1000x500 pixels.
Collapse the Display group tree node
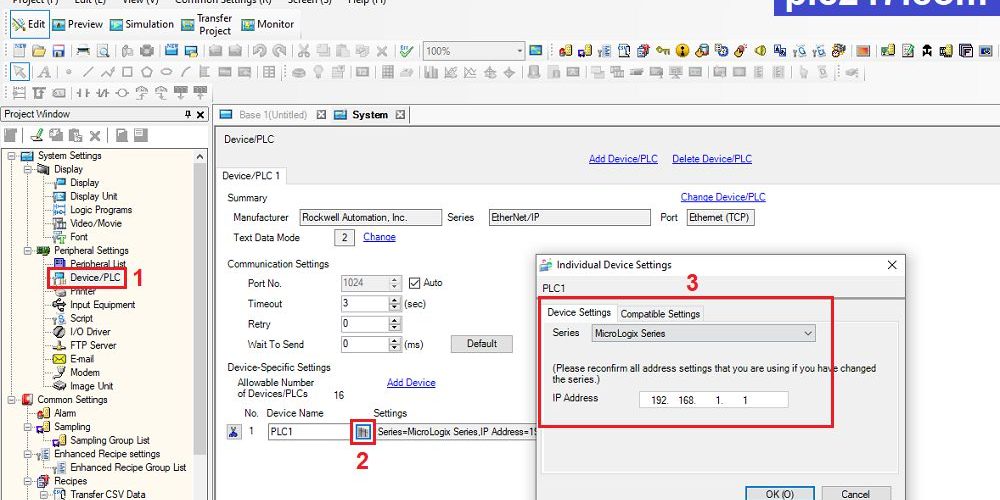click(27, 169)
